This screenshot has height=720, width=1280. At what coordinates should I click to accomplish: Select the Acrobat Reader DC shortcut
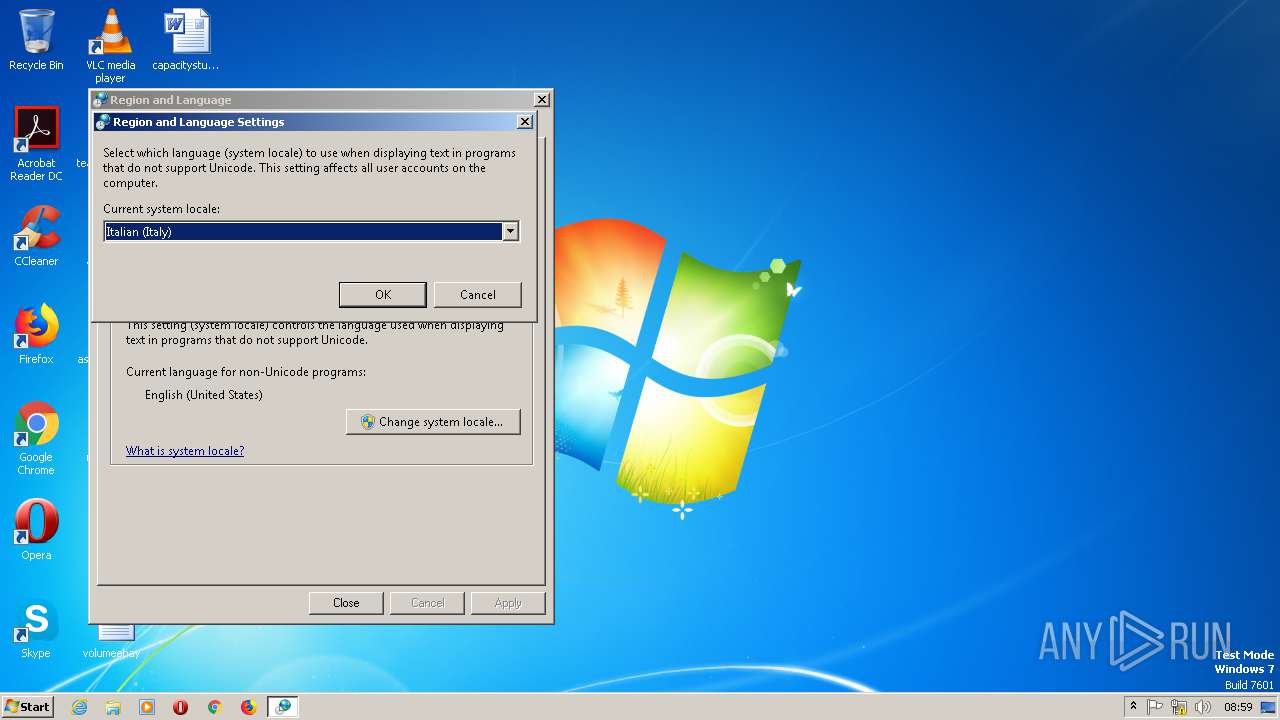coord(36,144)
